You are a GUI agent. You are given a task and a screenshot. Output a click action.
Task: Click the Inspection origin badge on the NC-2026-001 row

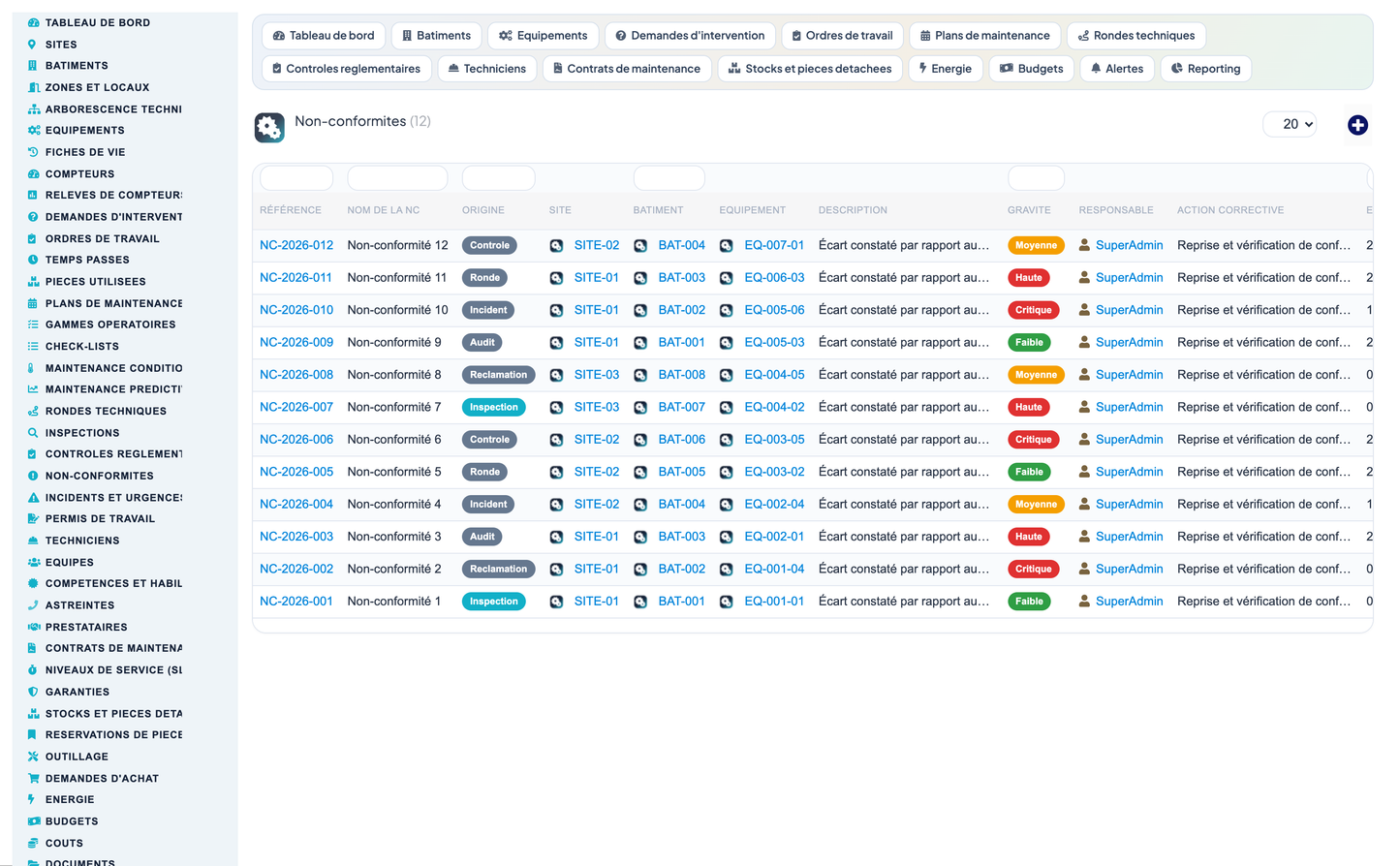494,602
